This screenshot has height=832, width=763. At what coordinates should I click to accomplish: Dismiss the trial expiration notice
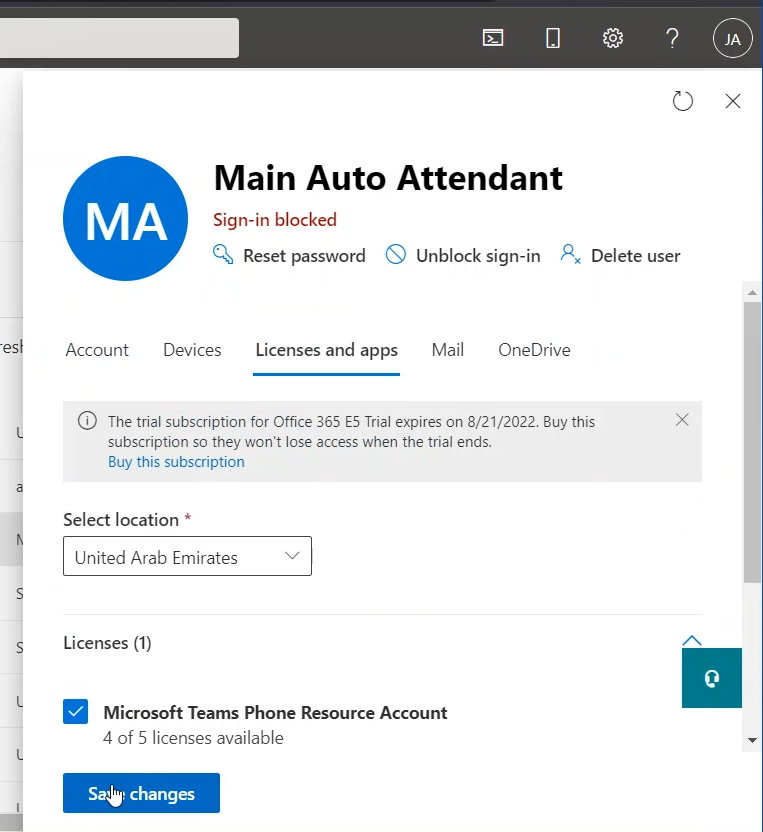(x=682, y=420)
